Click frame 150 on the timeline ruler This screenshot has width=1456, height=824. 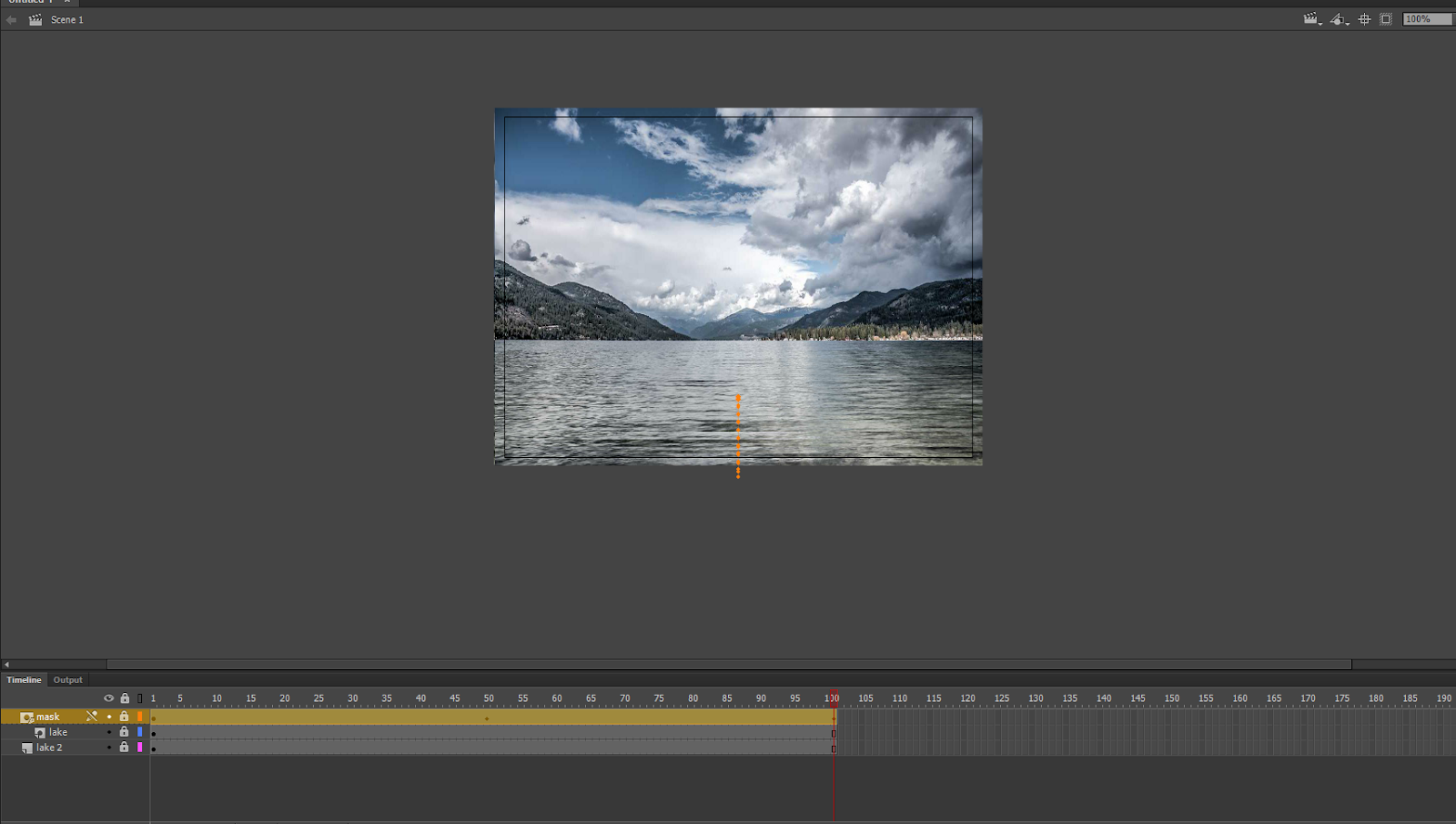tap(1172, 698)
